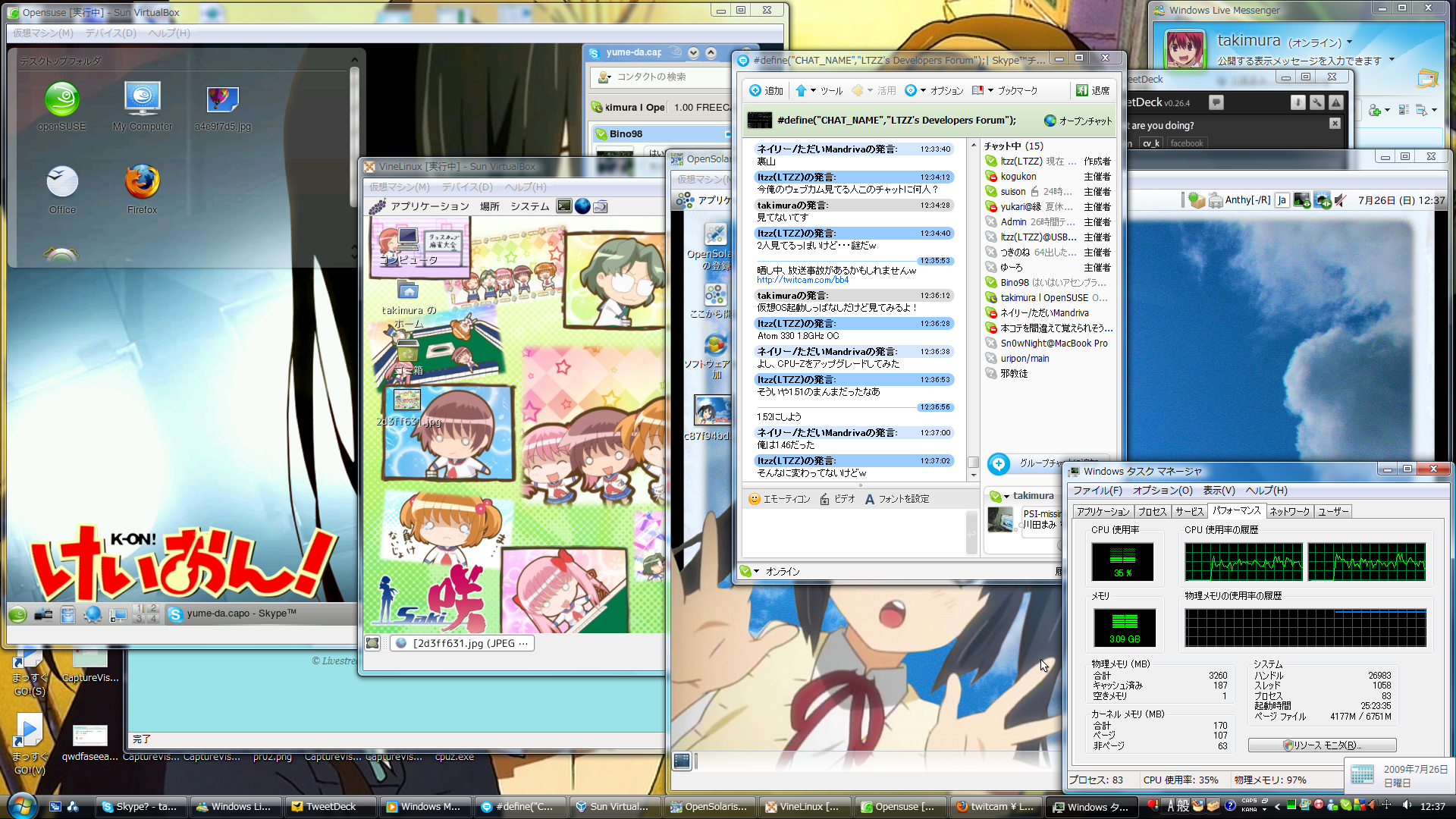Open Task Manager オプション(O) menu

point(1163,491)
